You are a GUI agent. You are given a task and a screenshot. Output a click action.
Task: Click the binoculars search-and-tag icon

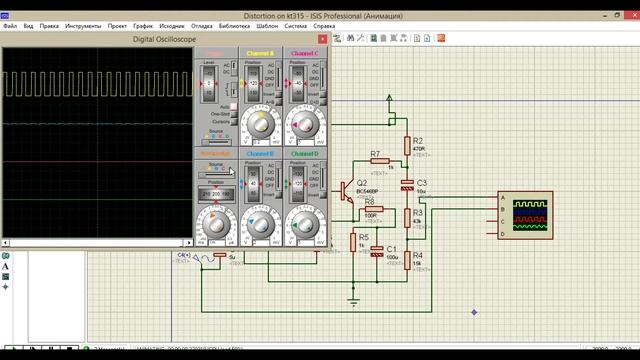pos(350,38)
